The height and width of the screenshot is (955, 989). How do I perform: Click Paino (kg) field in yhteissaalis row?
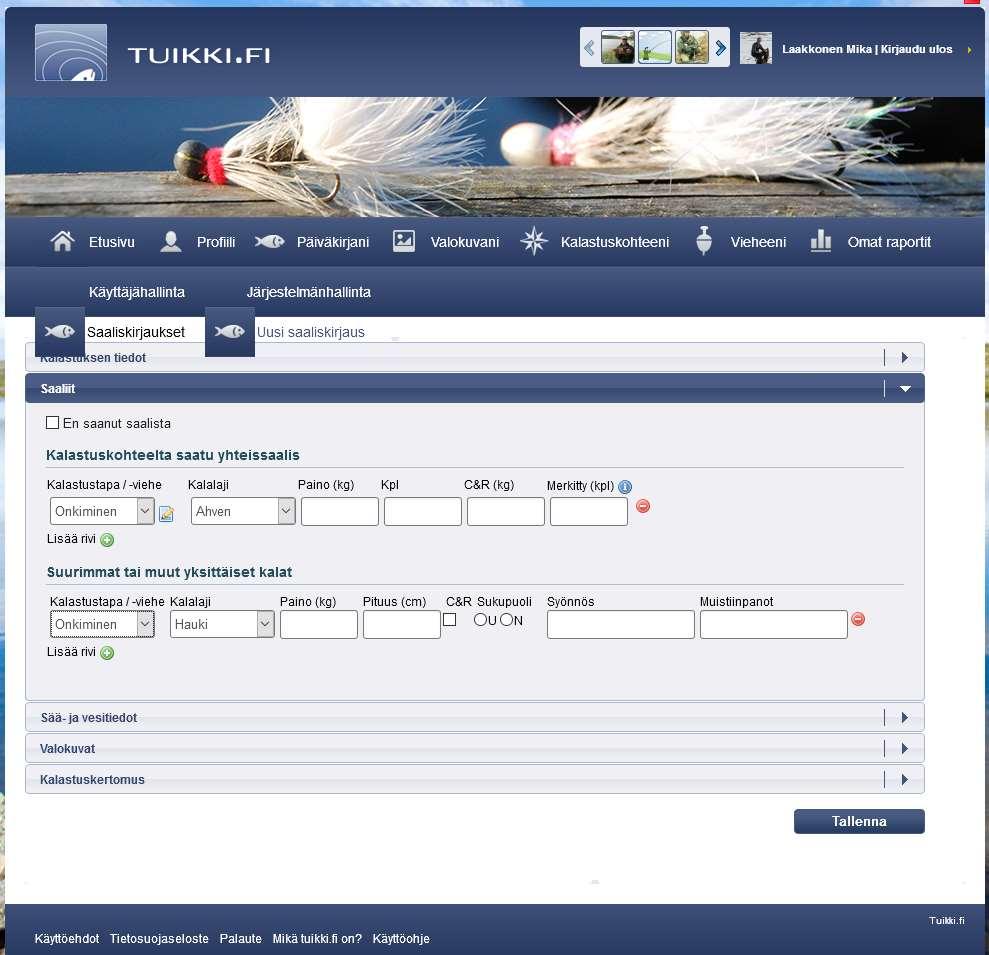[x=340, y=511]
